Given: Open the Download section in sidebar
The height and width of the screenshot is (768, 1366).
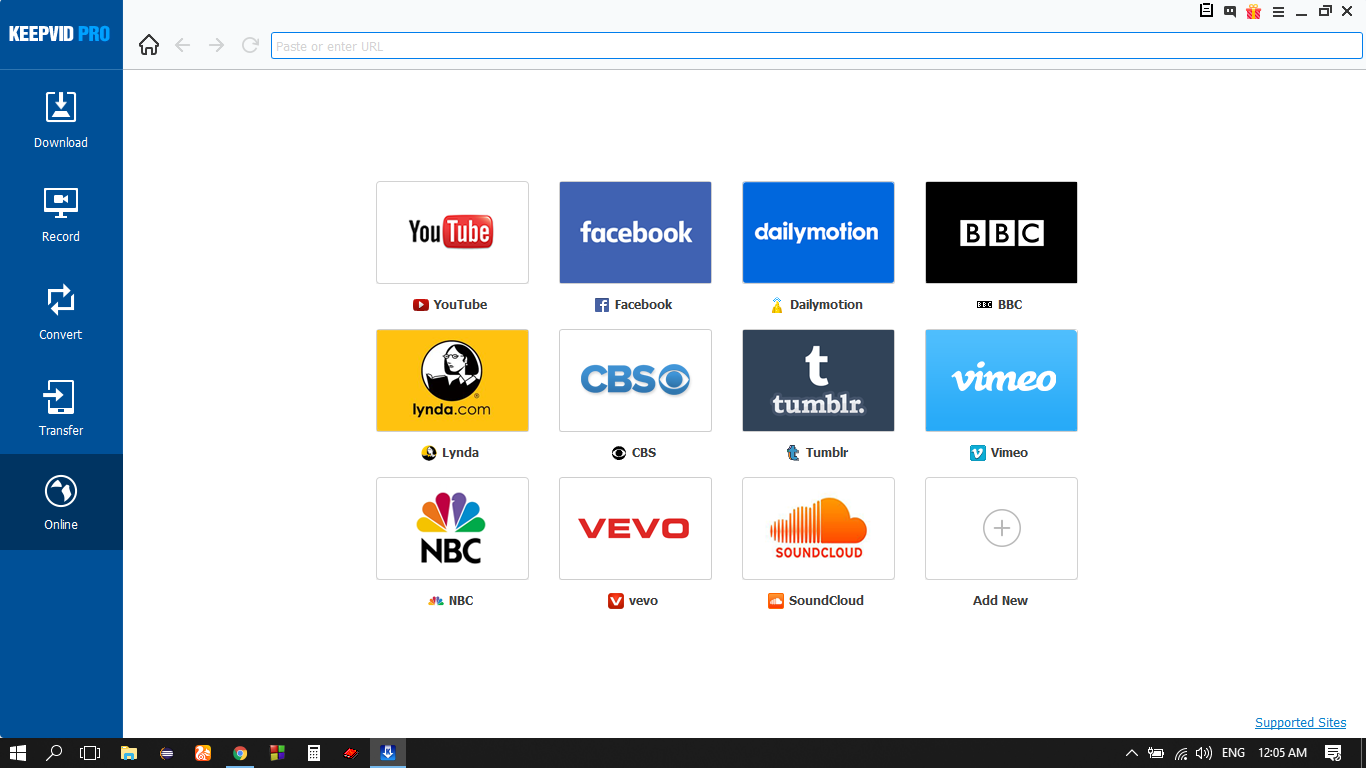Looking at the screenshot, I should coord(60,117).
